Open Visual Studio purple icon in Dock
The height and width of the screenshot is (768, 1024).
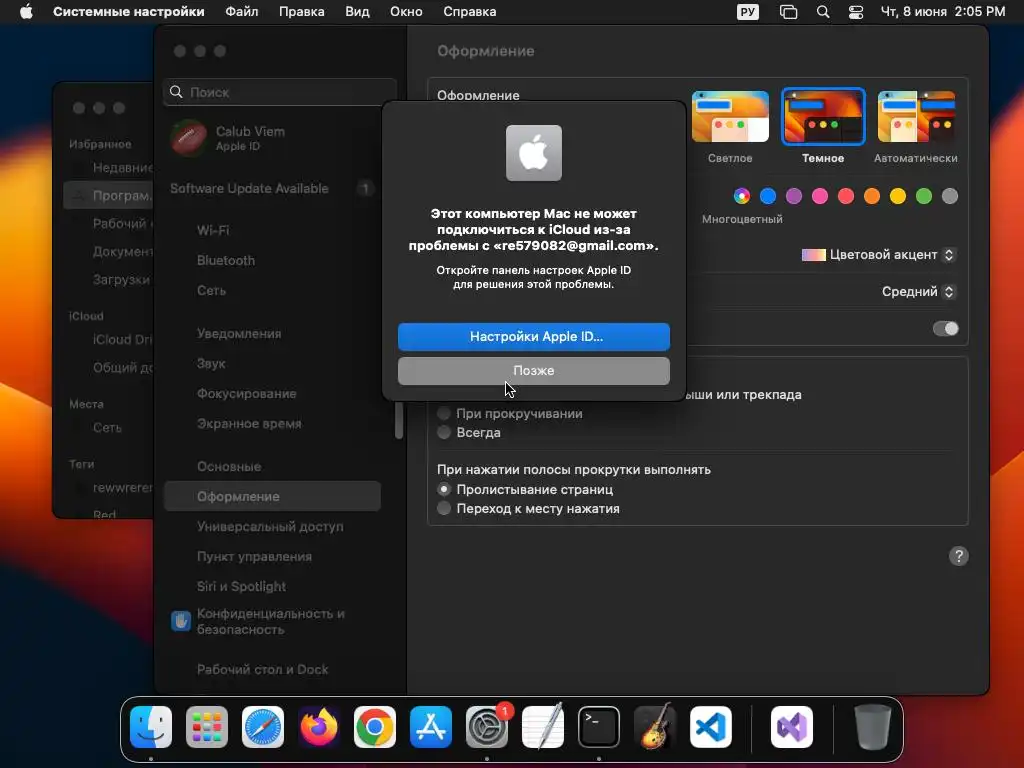coord(792,727)
